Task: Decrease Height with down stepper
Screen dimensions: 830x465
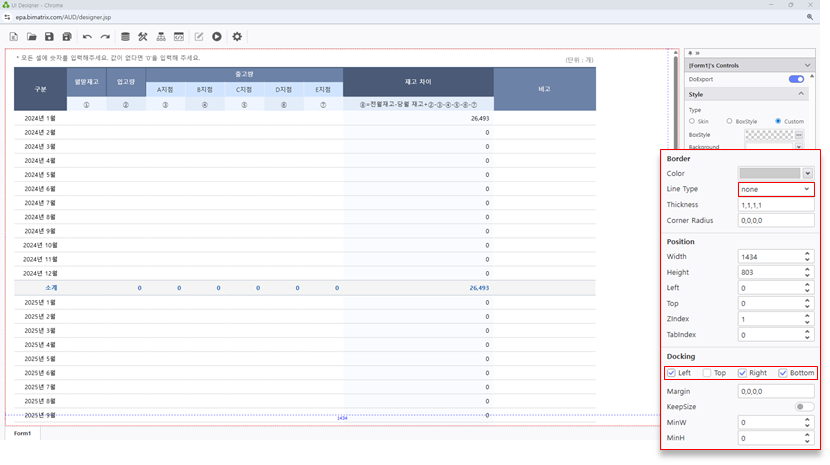Action: pos(807,275)
